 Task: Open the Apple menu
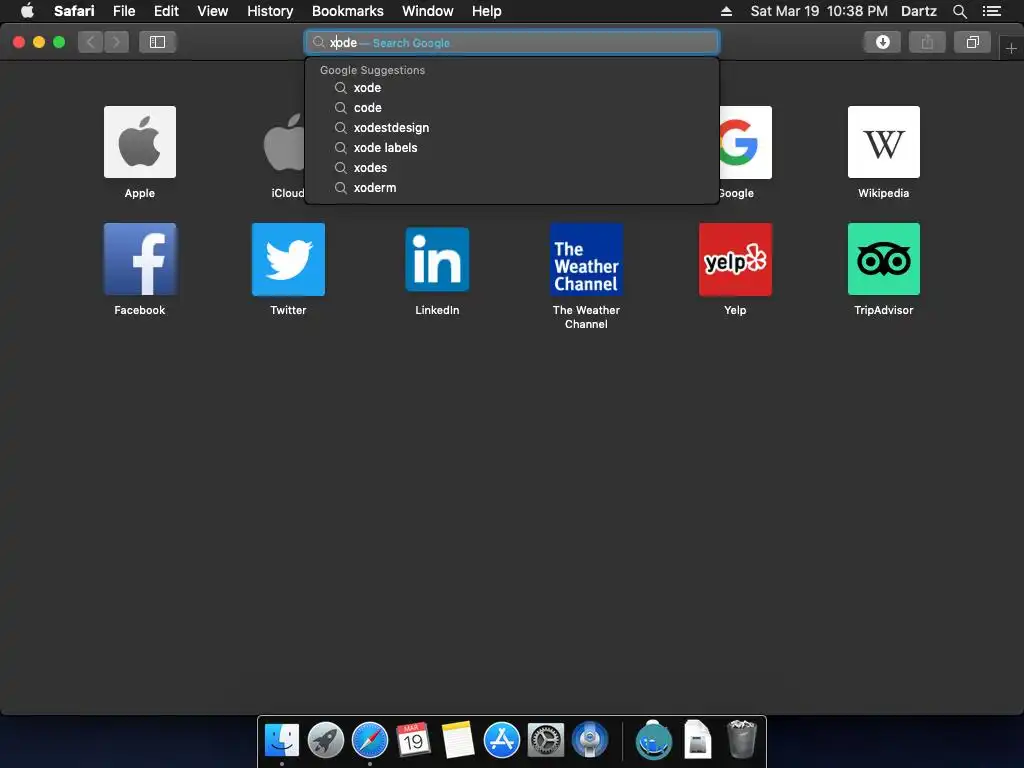(27, 11)
